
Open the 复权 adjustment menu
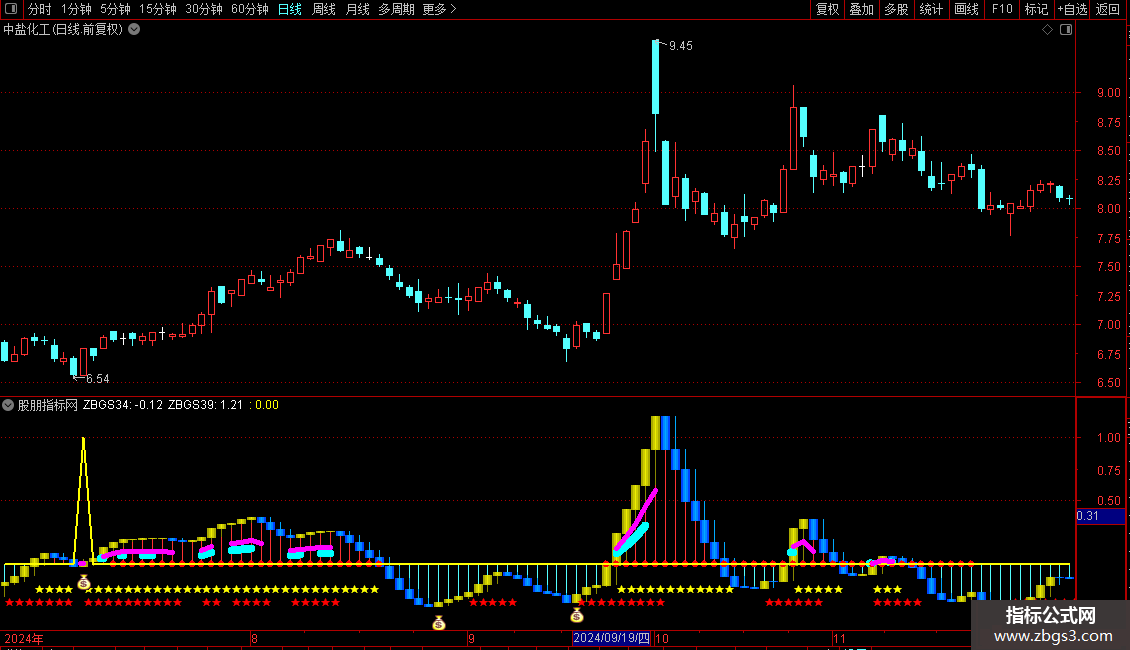coord(827,9)
